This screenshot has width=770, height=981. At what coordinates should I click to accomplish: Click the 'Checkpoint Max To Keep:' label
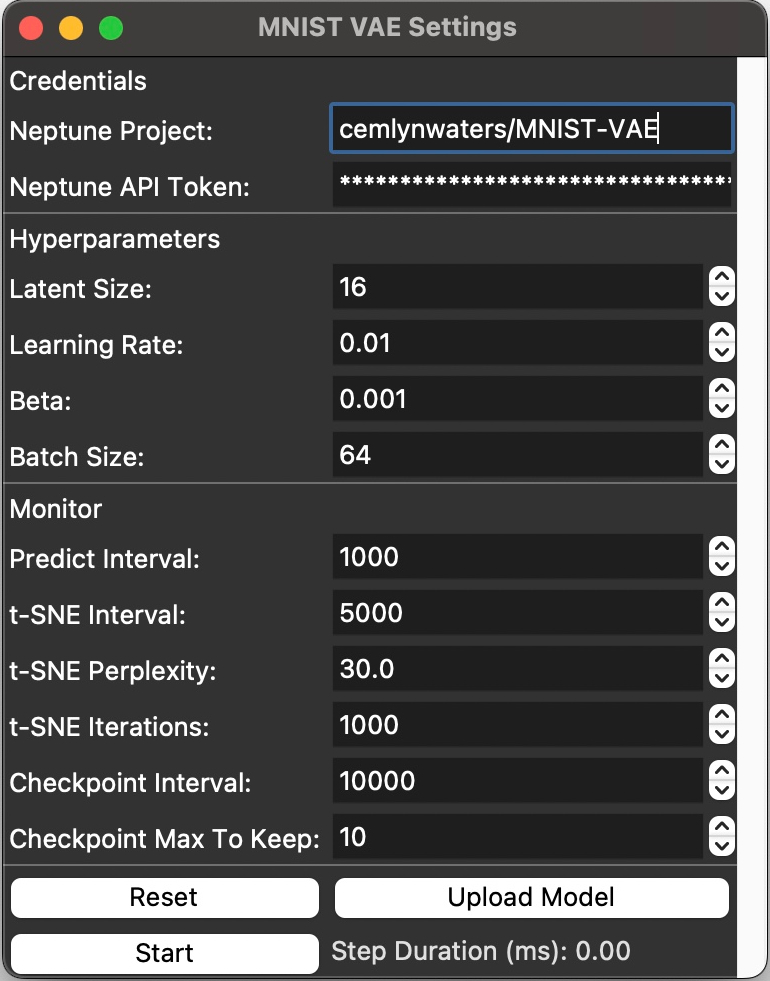point(165,840)
